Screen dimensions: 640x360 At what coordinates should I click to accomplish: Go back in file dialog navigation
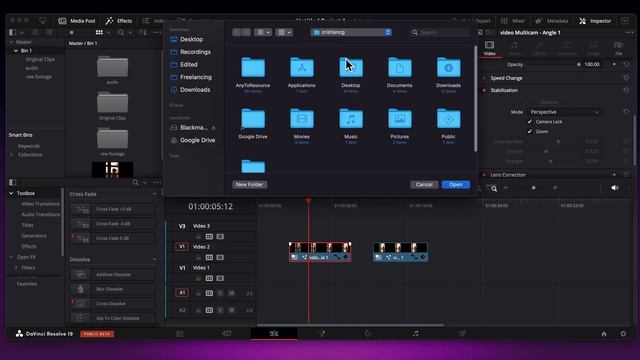pos(237,32)
